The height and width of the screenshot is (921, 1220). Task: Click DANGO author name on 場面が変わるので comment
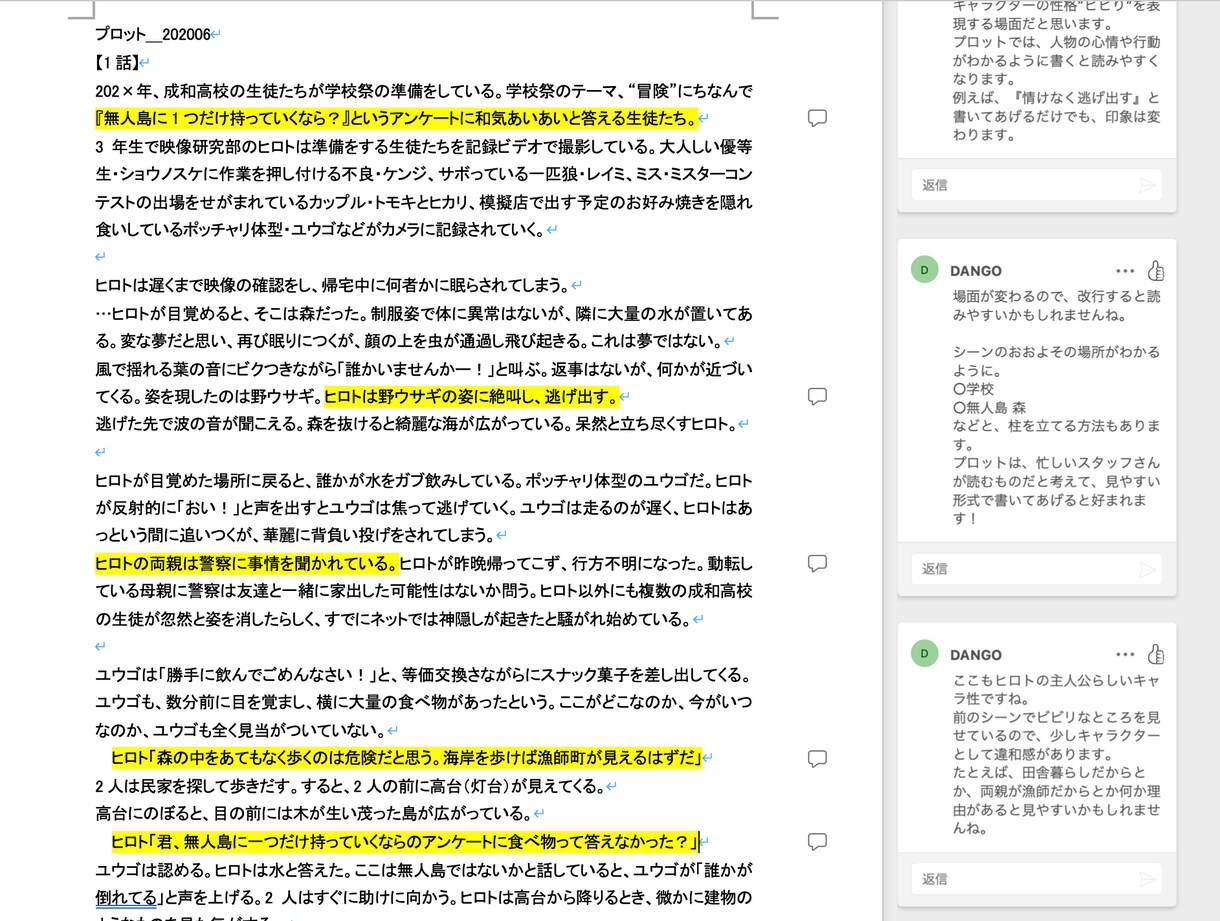[975, 271]
